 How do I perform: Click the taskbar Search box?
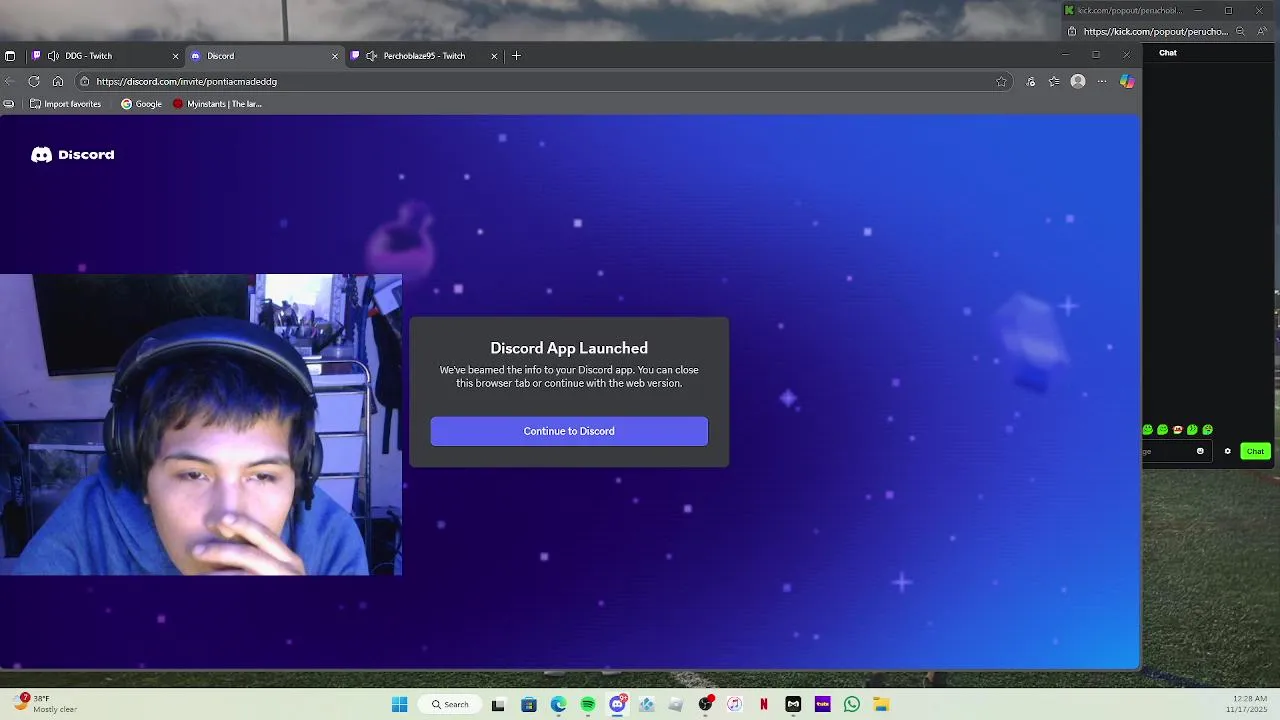450,704
